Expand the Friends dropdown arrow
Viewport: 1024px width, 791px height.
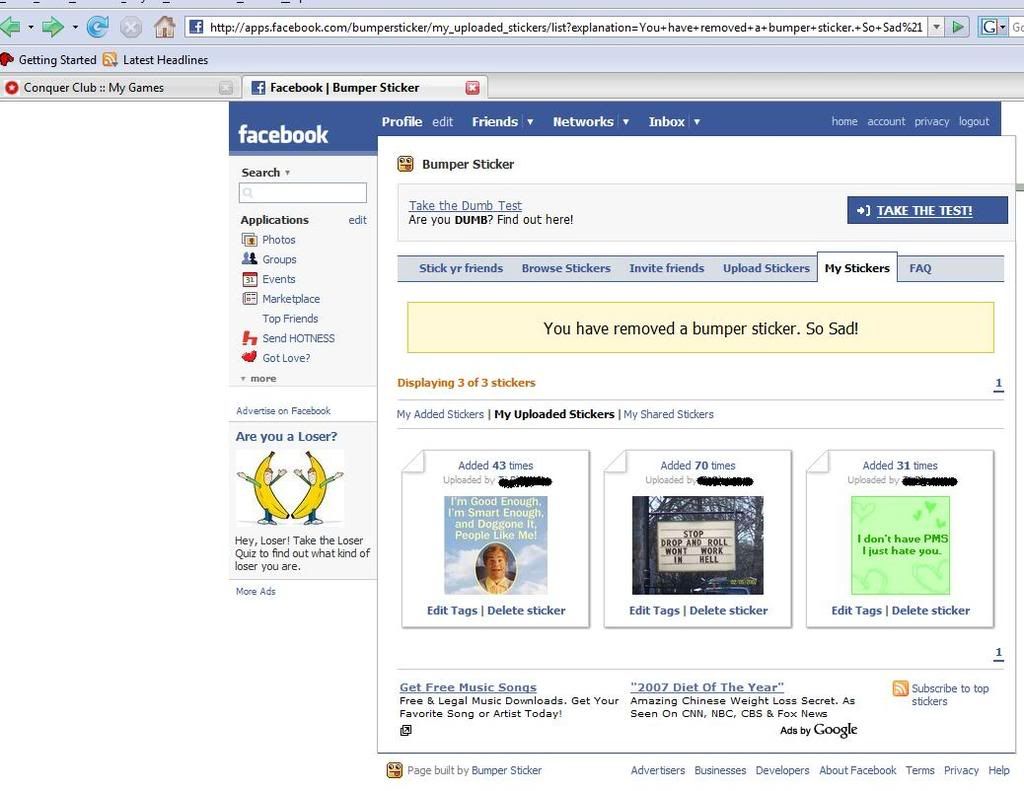[x=530, y=122]
